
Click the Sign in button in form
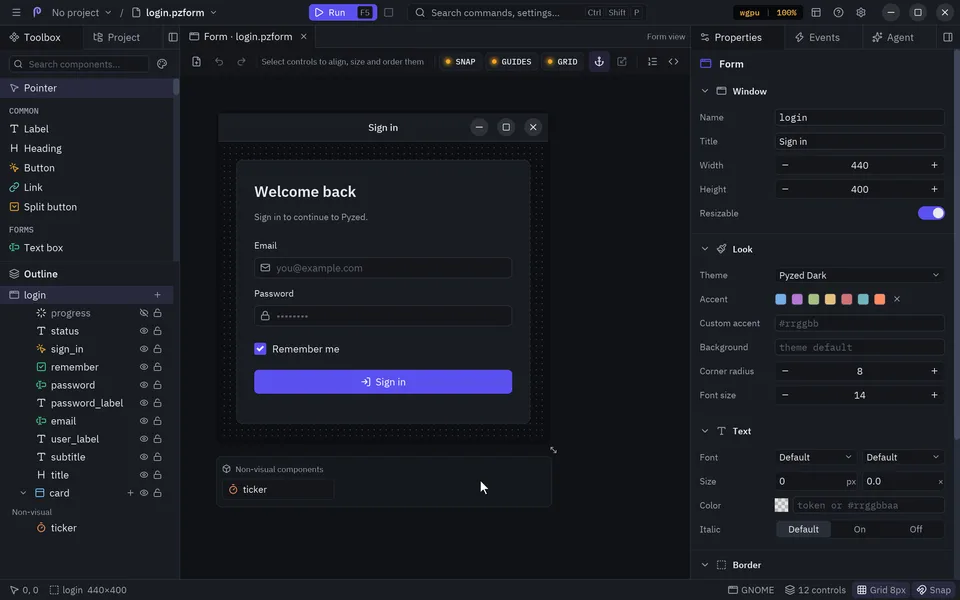click(x=383, y=382)
